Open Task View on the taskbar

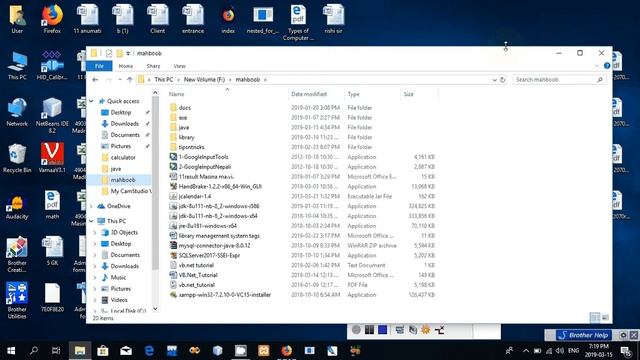56,351
